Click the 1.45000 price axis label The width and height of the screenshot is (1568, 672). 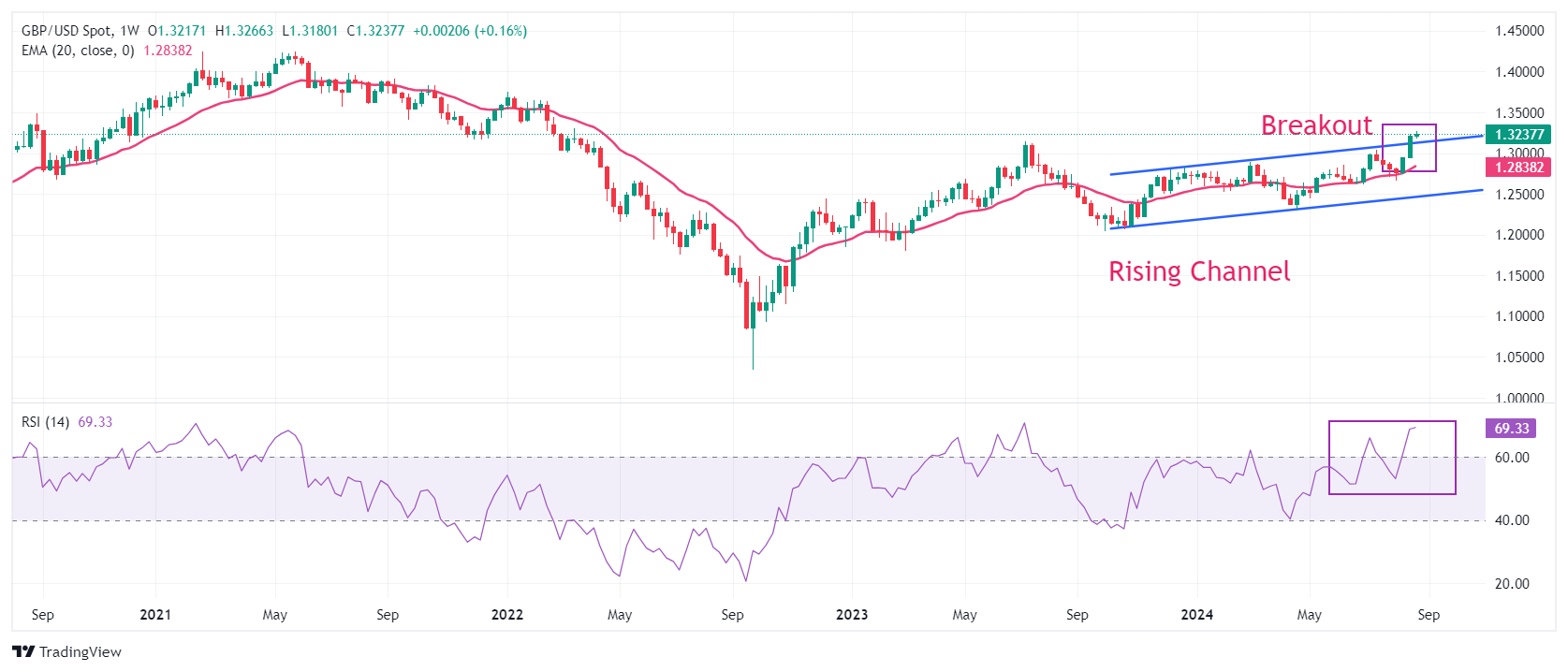pyautogui.click(x=1518, y=31)
